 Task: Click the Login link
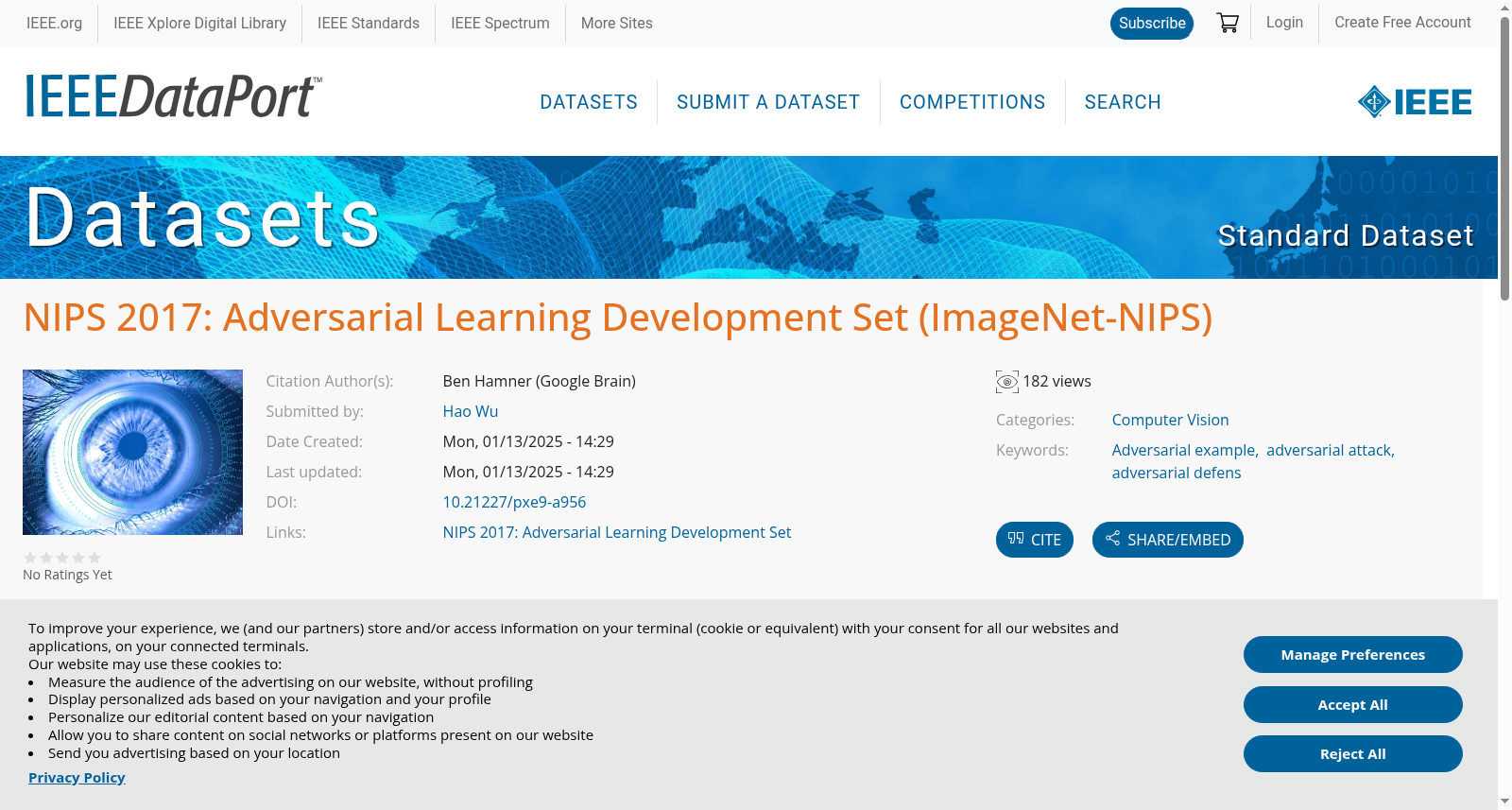(1284, 22)
